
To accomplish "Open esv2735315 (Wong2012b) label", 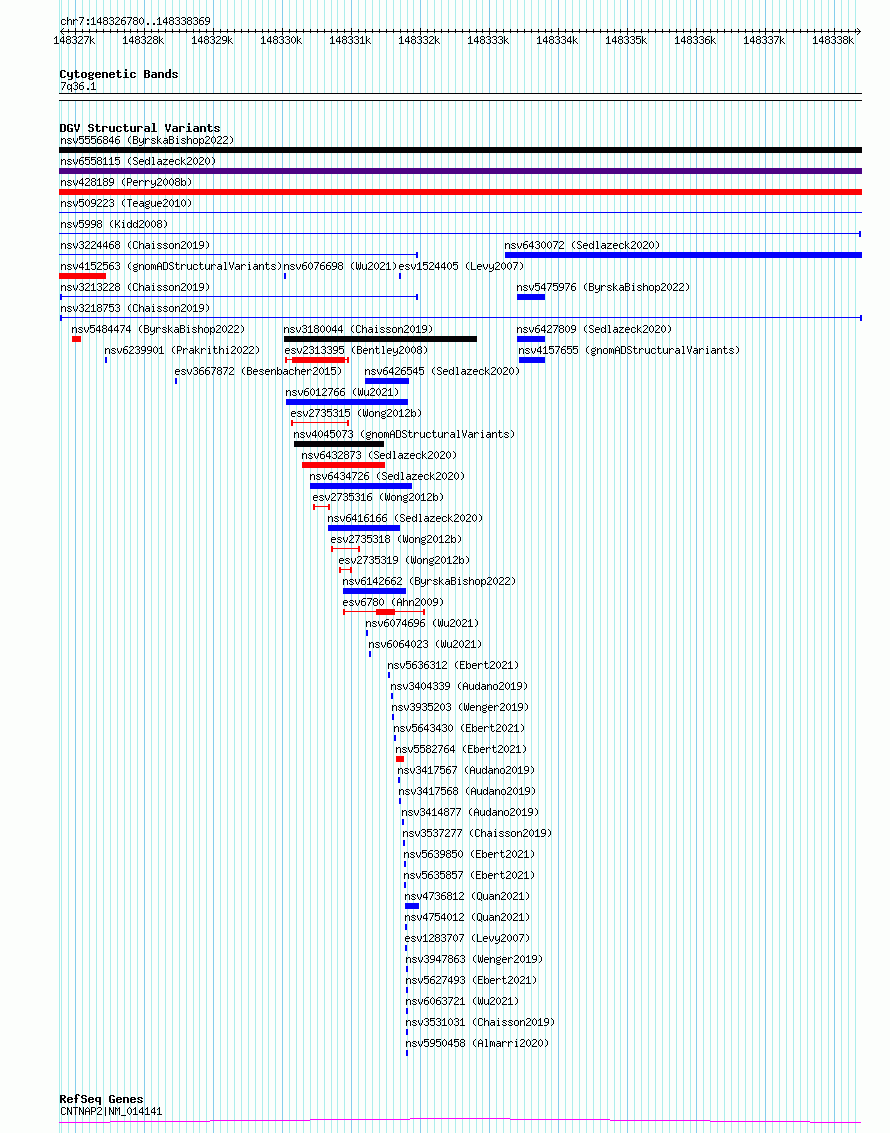I will tap(356, 413).
